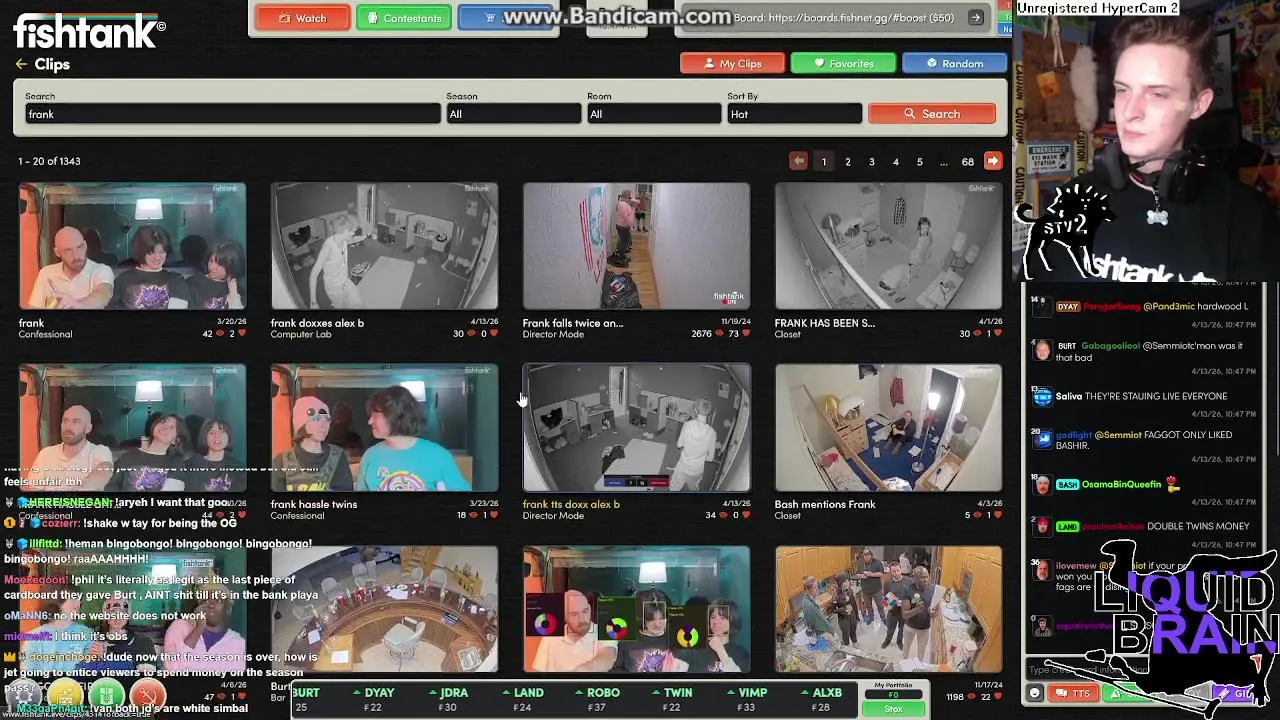Image resolution: width=1280 pixels, height=720 pixels.
Task: Click the "frank tts doxx alex b" title
Action: pos(571,504)
